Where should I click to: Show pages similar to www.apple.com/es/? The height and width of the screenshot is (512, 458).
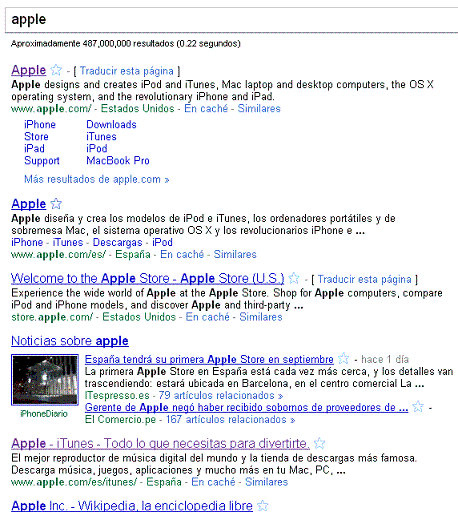[235, 254]
